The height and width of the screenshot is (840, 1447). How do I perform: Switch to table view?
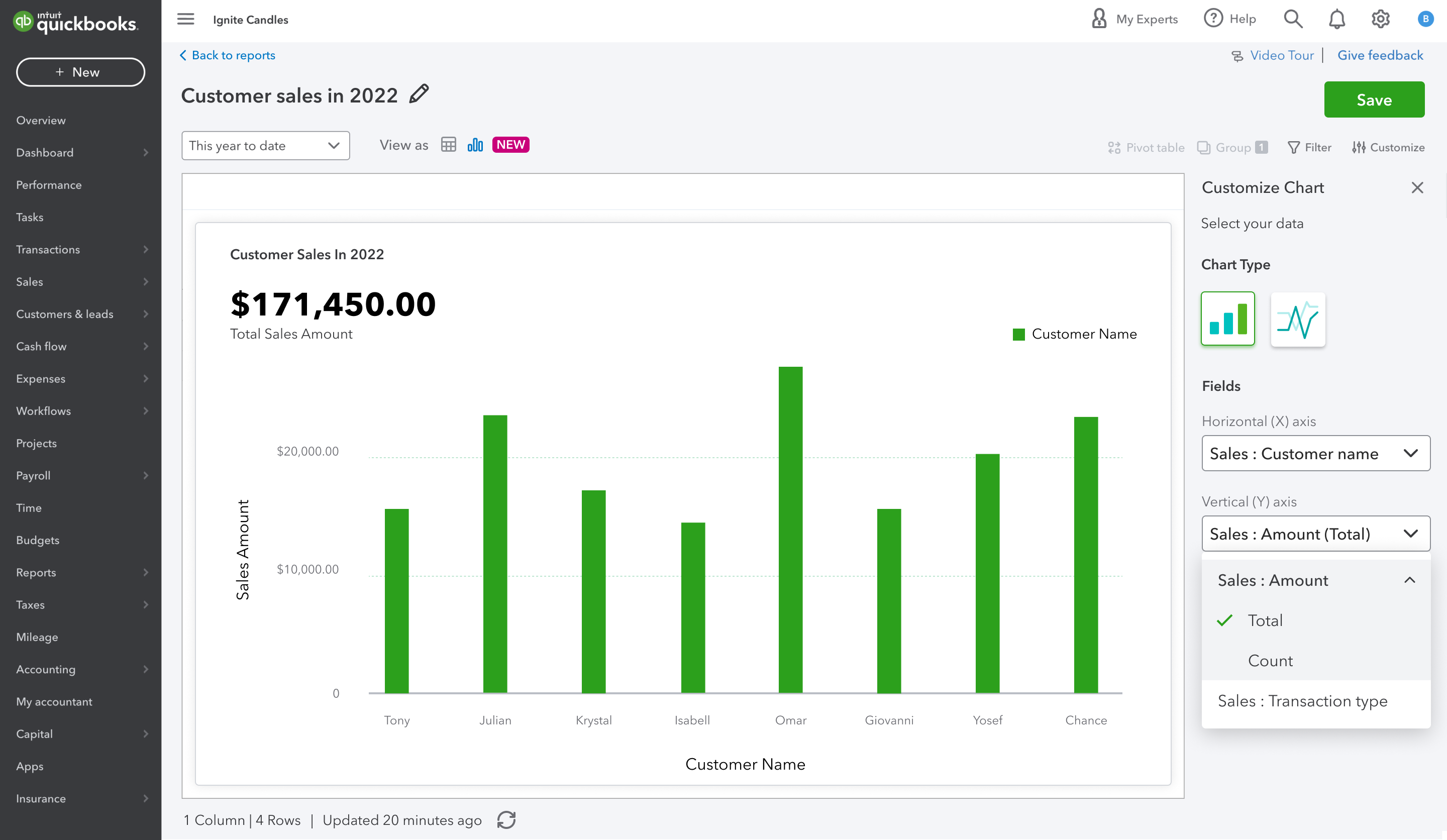pyautogui.click(x=449, y=145)
